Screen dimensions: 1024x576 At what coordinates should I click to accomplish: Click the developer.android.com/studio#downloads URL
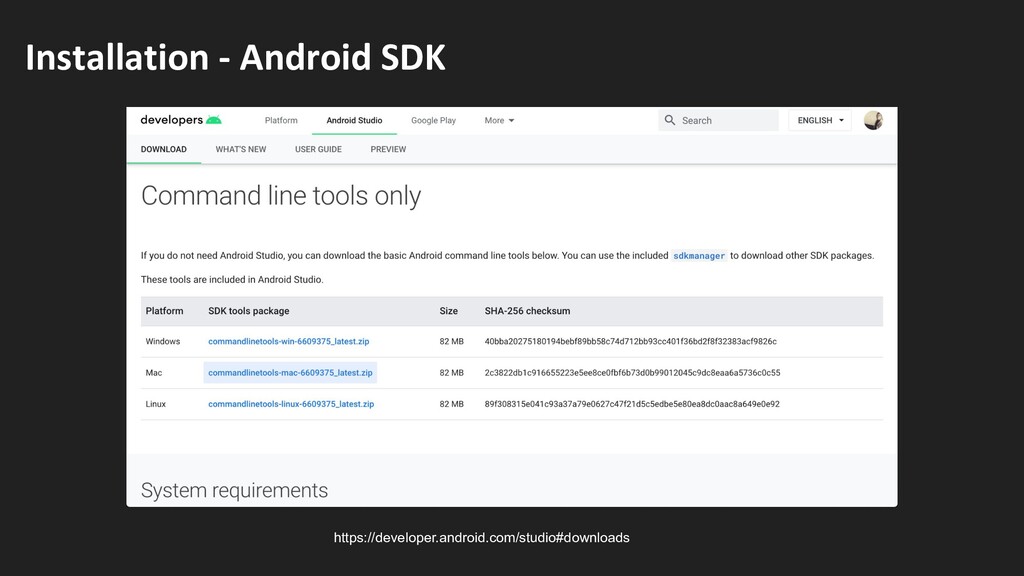coord(481,537)
